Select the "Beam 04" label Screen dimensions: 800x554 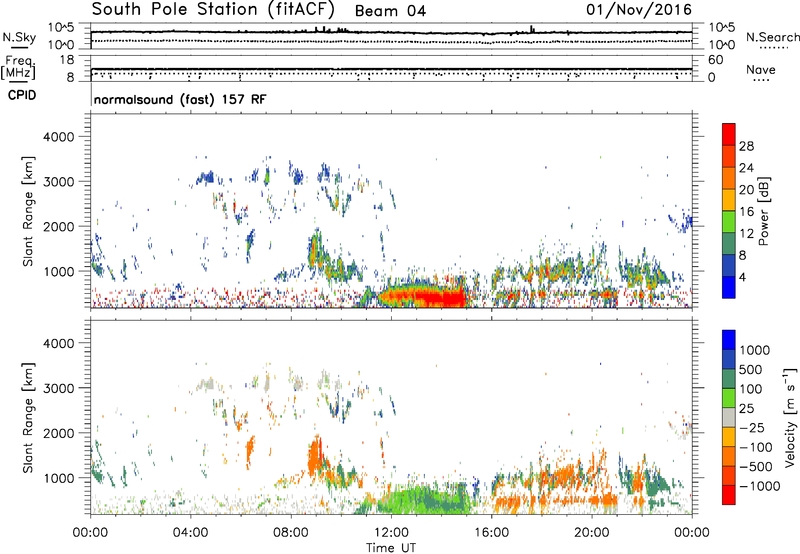(x=390, y=11)
